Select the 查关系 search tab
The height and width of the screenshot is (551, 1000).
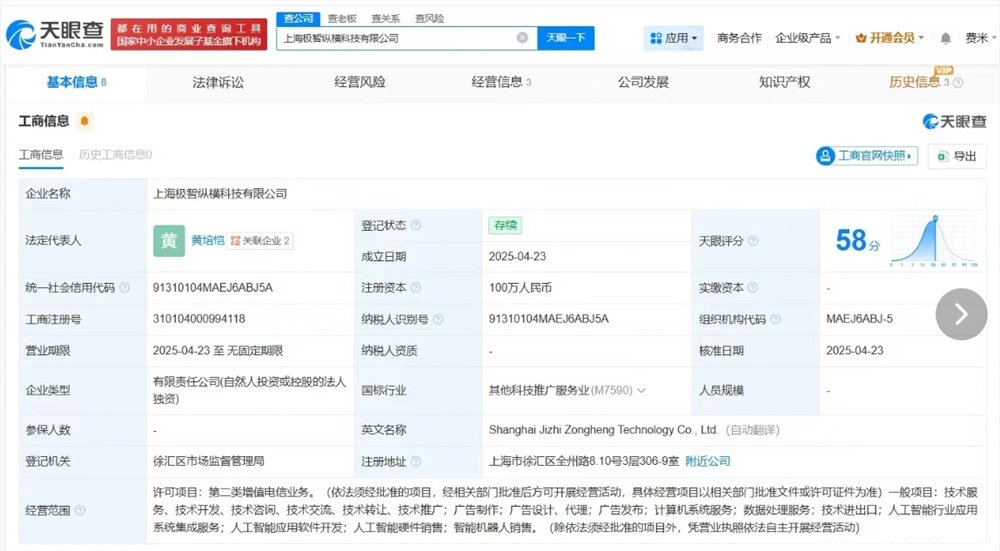point(385,18)
